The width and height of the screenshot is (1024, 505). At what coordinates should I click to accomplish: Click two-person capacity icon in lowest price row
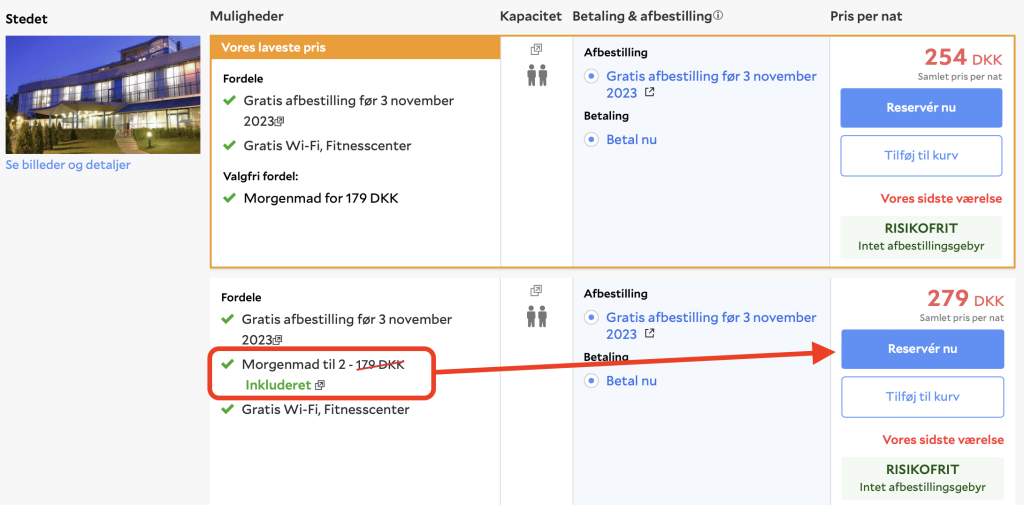[x=537, y=75]
